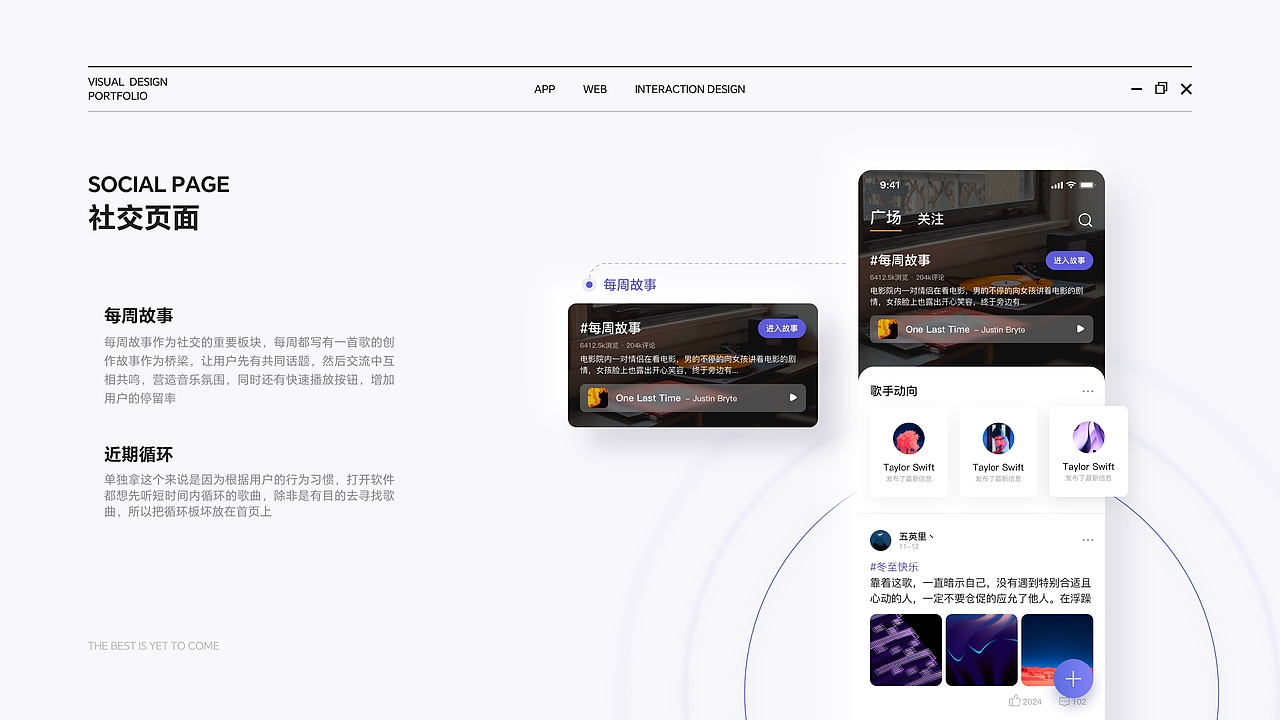Click the VISUAL DESIGN PORTFOLIO logo text
The width and height of the screenshot is (1280, 720).
[128, 89]
